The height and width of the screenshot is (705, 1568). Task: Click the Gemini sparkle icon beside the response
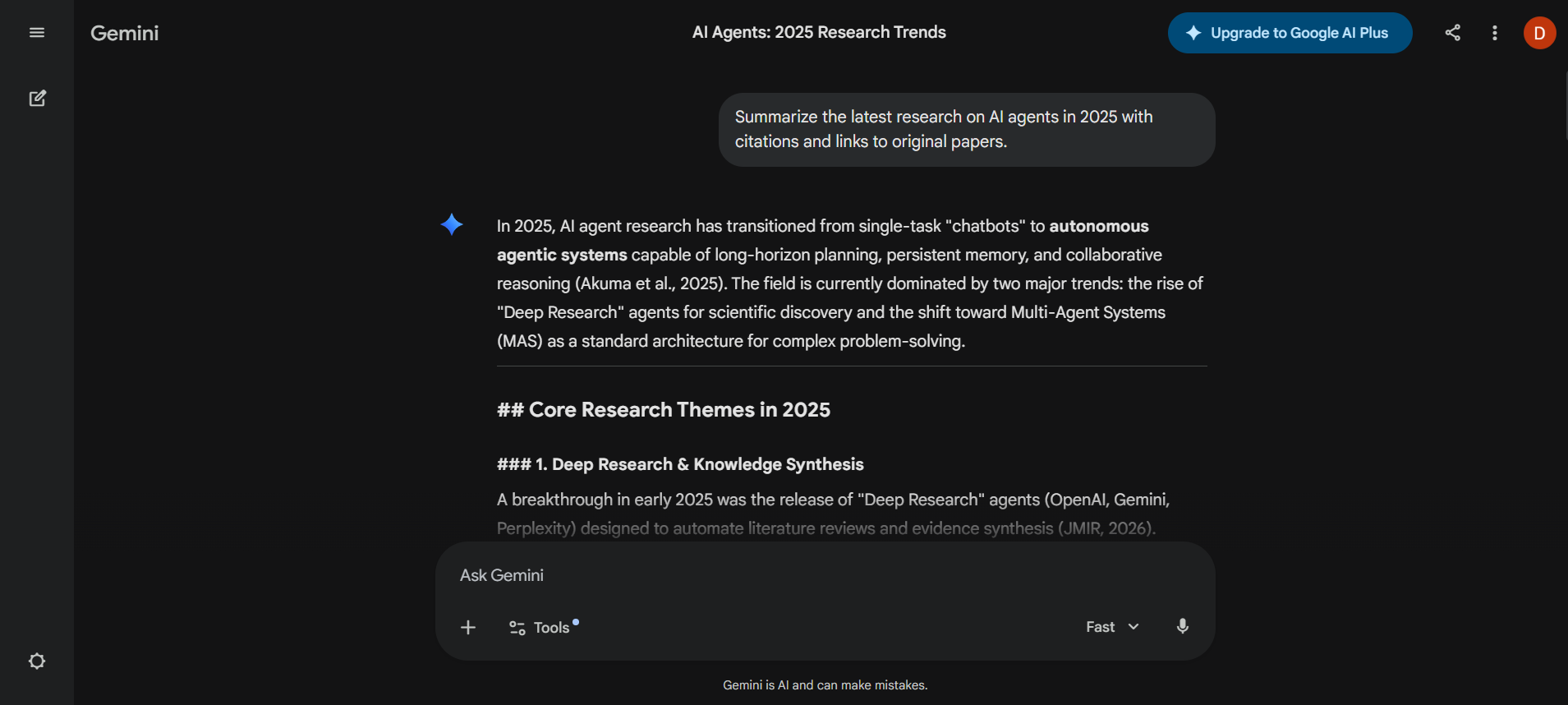click(452, 224)
